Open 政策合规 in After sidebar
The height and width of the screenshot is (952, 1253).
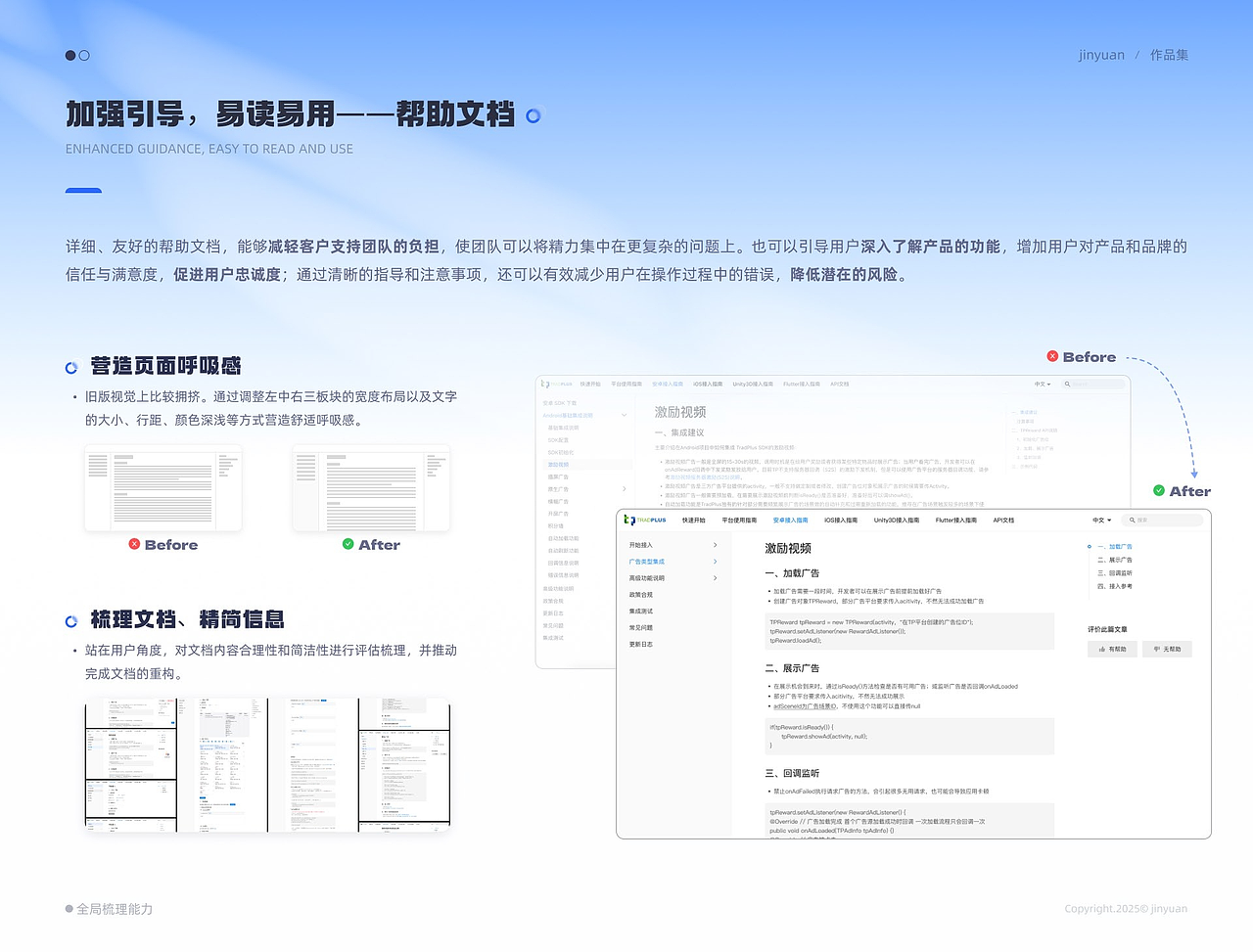641,595
